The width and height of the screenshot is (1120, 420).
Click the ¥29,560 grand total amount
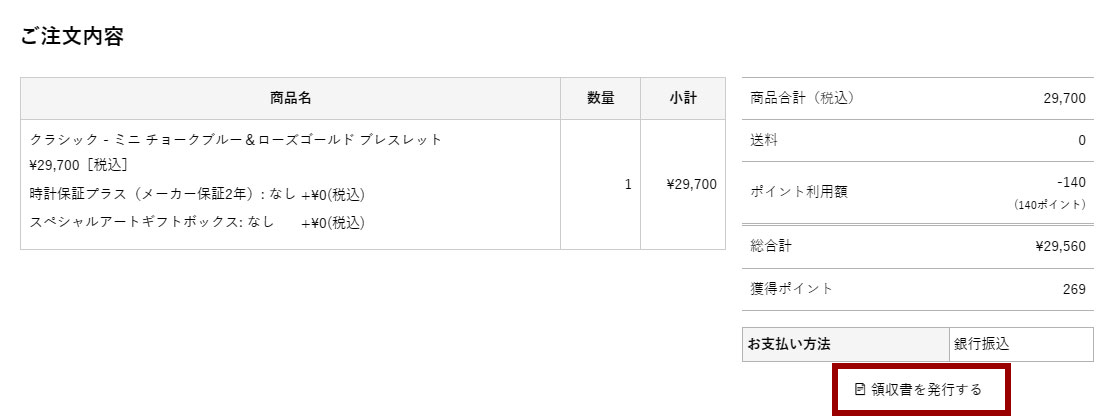[x=1061, y=246]
